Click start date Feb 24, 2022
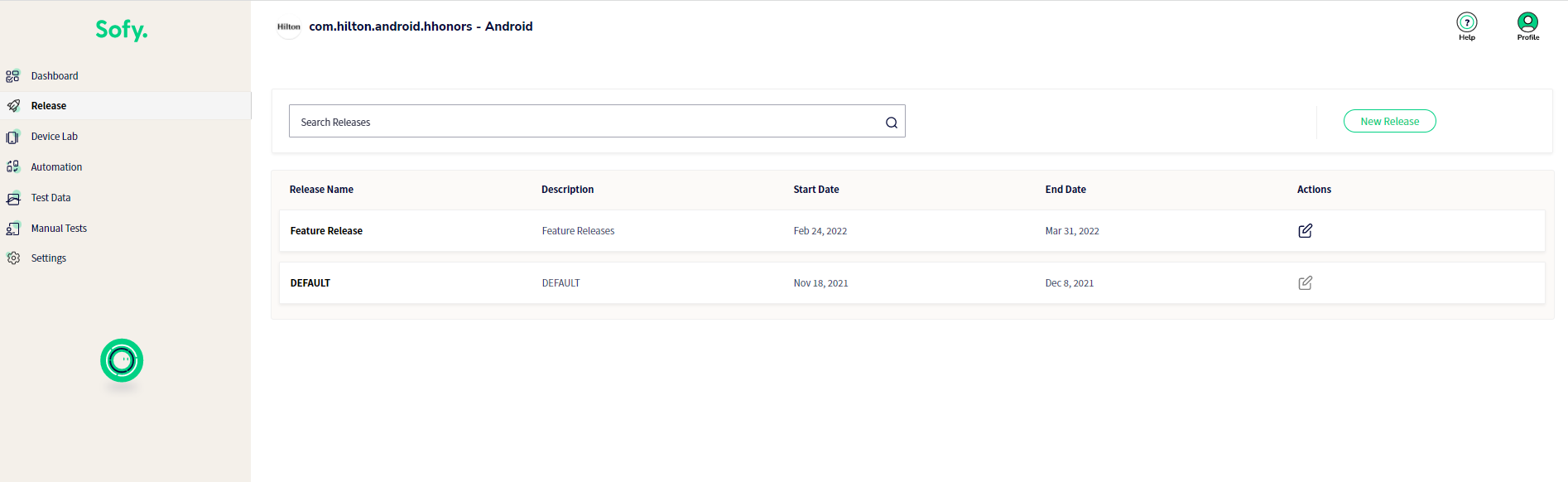Image resolution: width=1568 pixels, height=482 pixels. [x=820, y=231]
